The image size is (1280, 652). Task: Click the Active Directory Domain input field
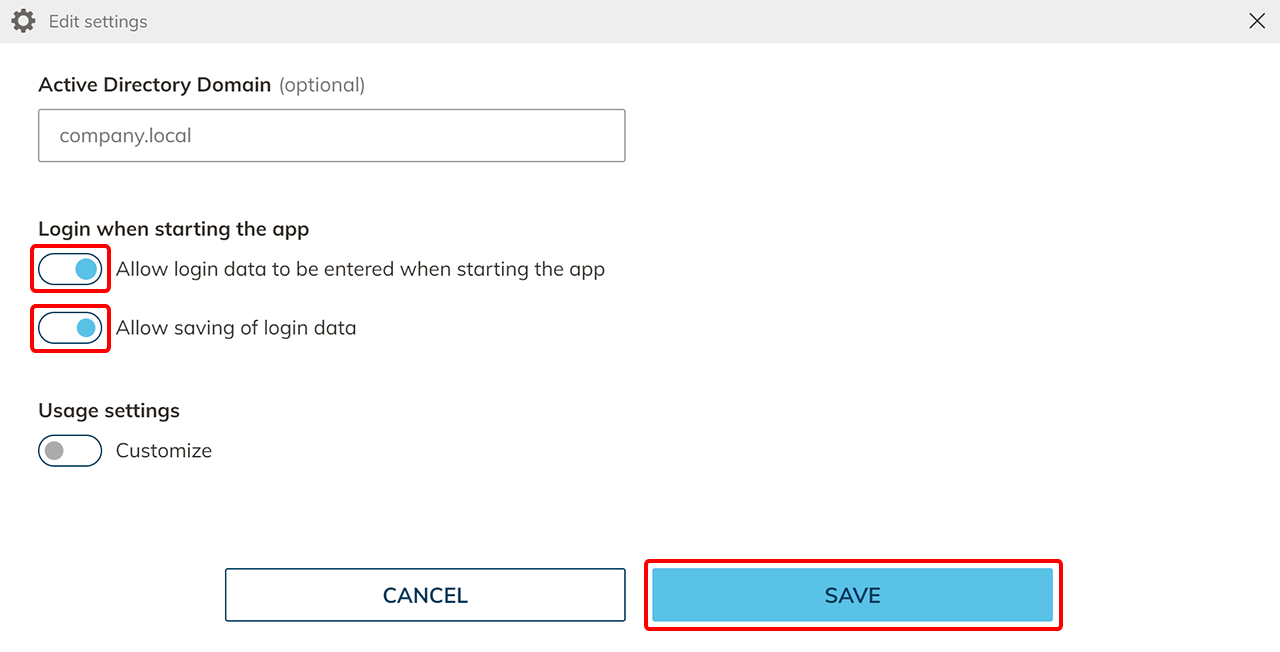click(331, 136)
